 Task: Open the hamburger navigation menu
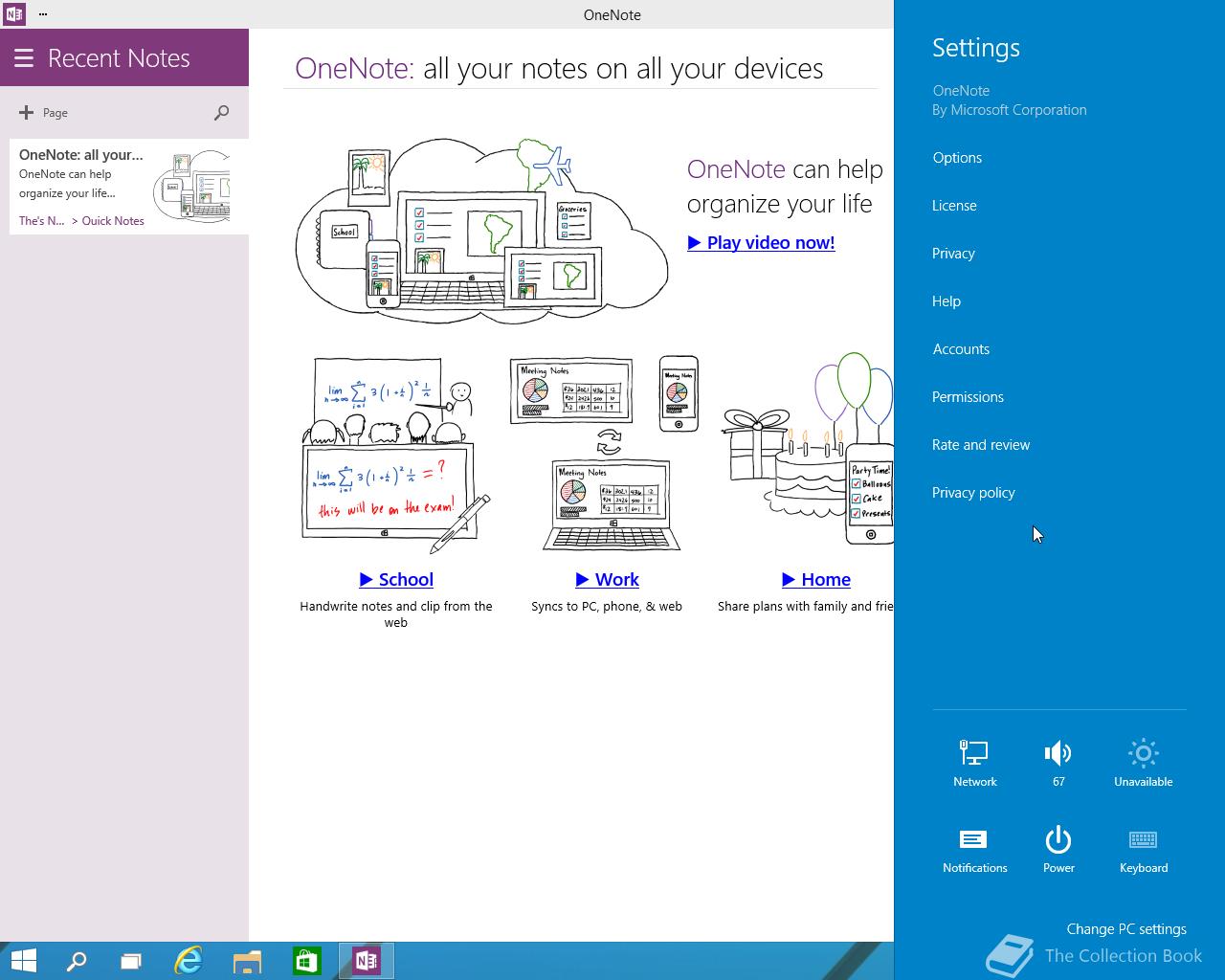[x=23, y=58]
